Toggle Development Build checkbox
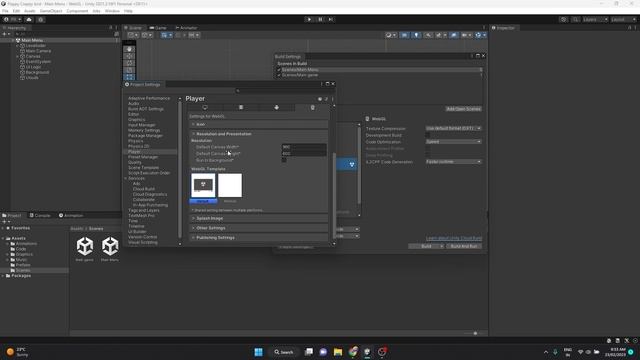This screenshot has height=360, width=640. [428, 135]
